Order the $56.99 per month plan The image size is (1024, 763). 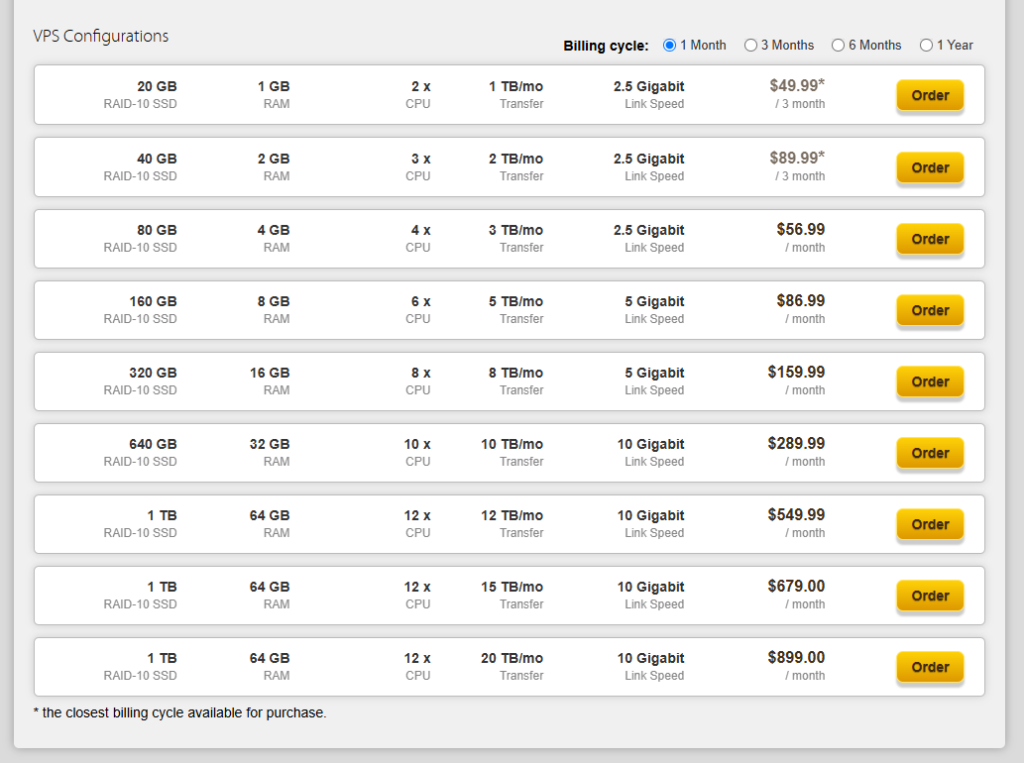[x=929, y=239]
